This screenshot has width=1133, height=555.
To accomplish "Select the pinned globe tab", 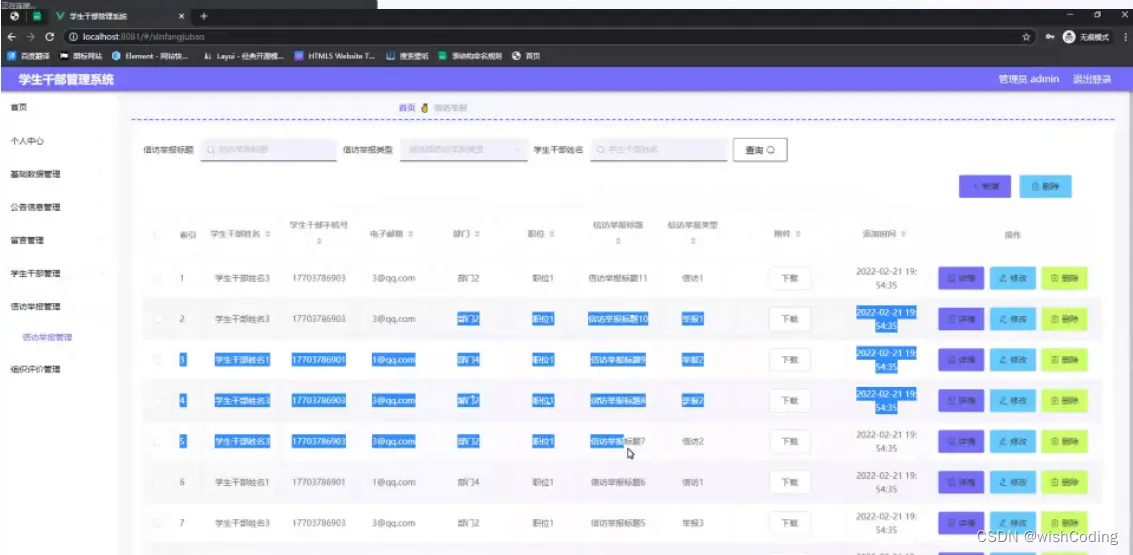I will (14, 16).
